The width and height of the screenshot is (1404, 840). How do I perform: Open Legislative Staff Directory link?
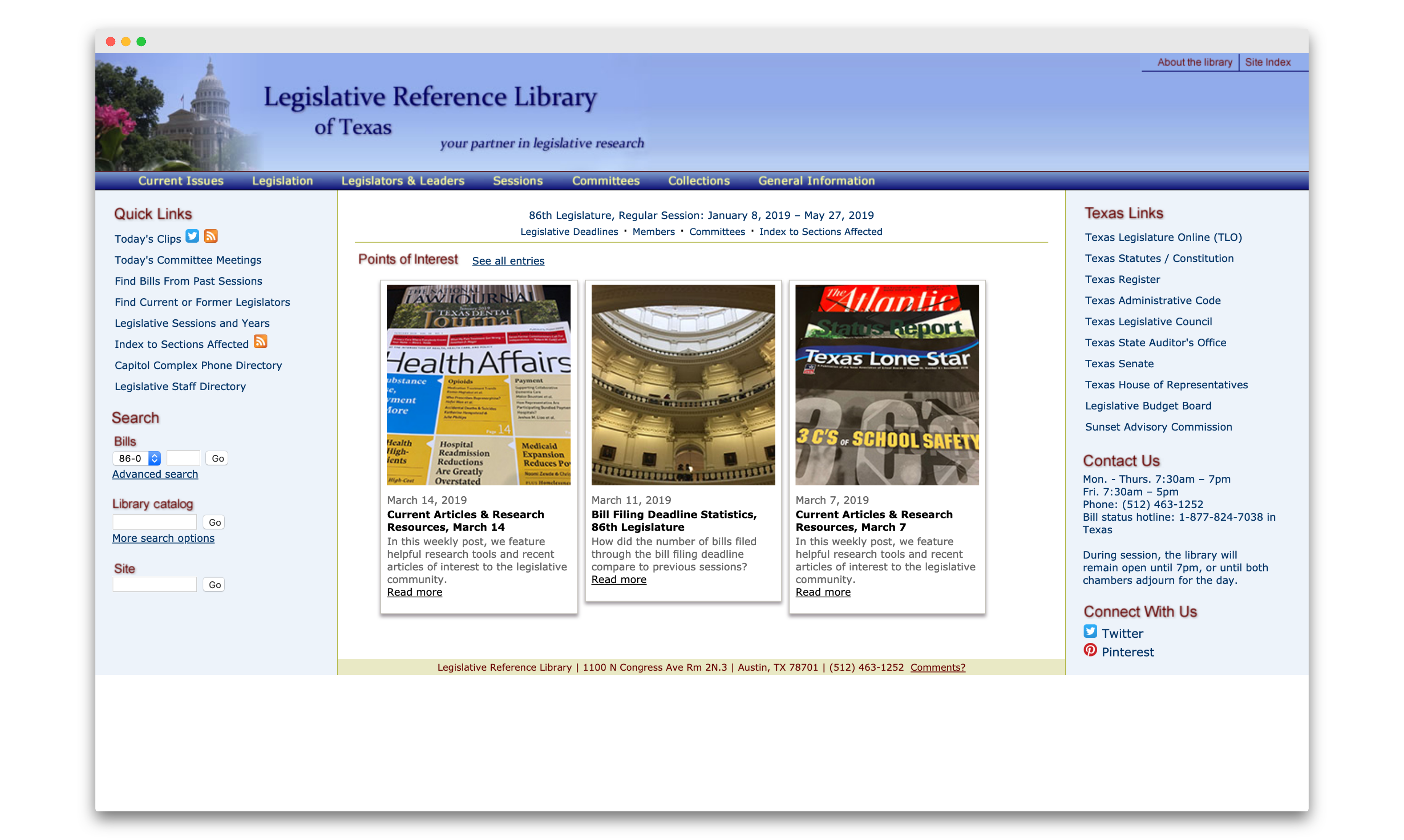pos(180,386)
